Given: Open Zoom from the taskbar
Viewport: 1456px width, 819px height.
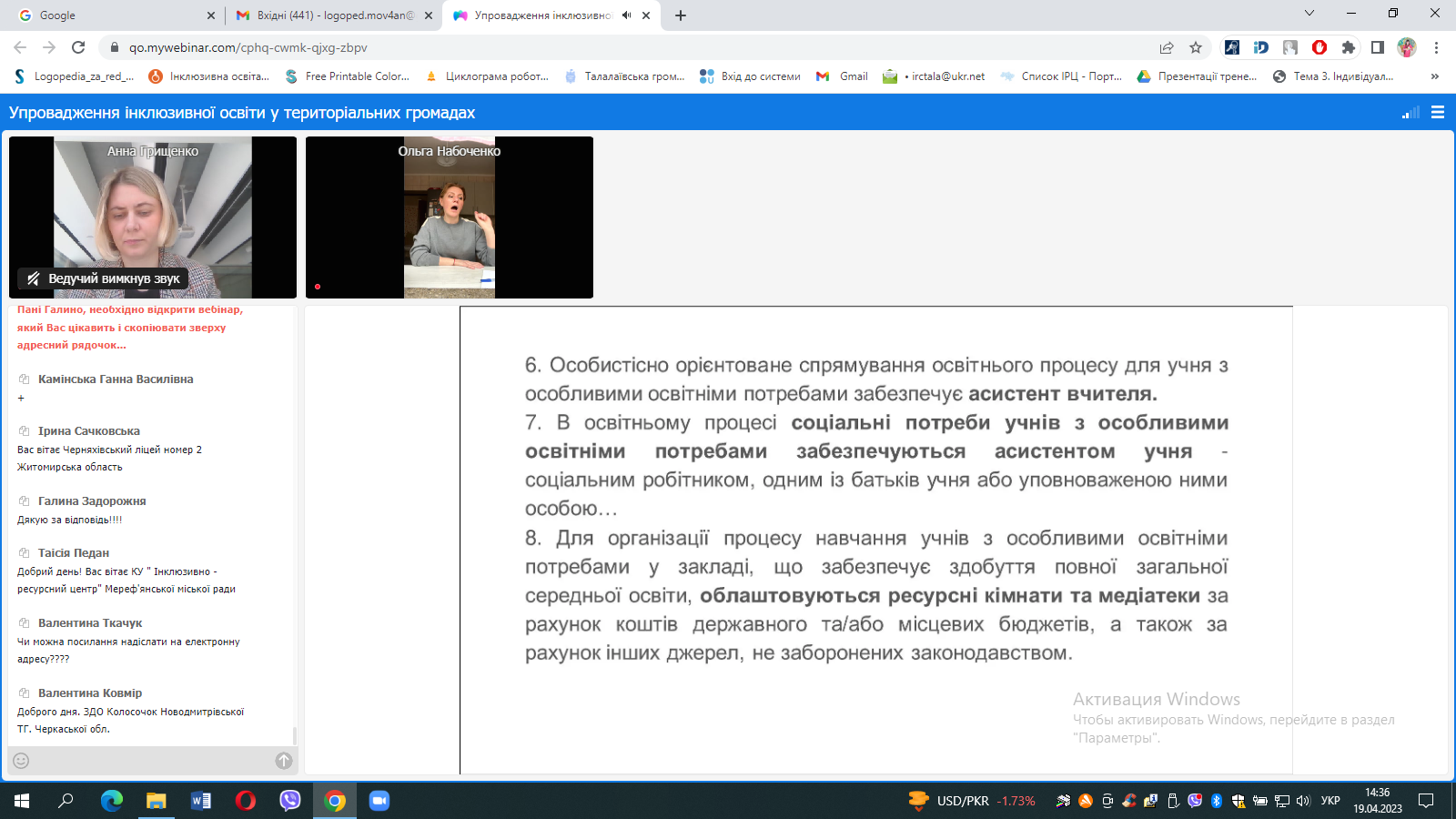Looking at the screenshot, I should [x=379, y=801].
